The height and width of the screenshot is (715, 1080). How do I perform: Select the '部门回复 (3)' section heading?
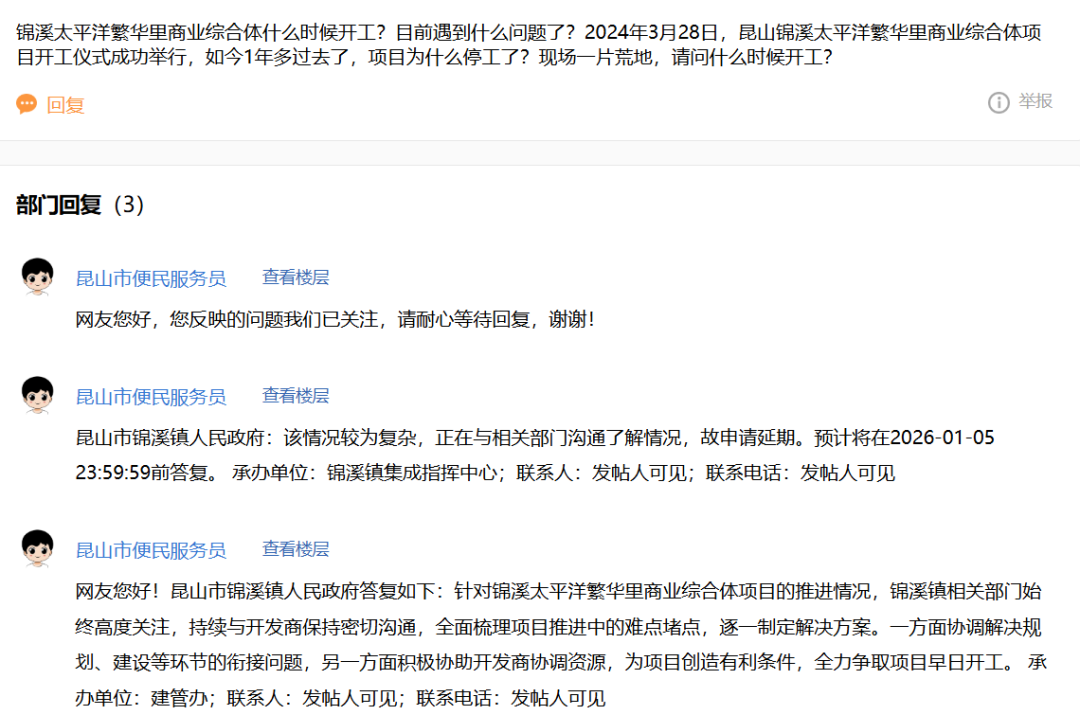point(81,205)
